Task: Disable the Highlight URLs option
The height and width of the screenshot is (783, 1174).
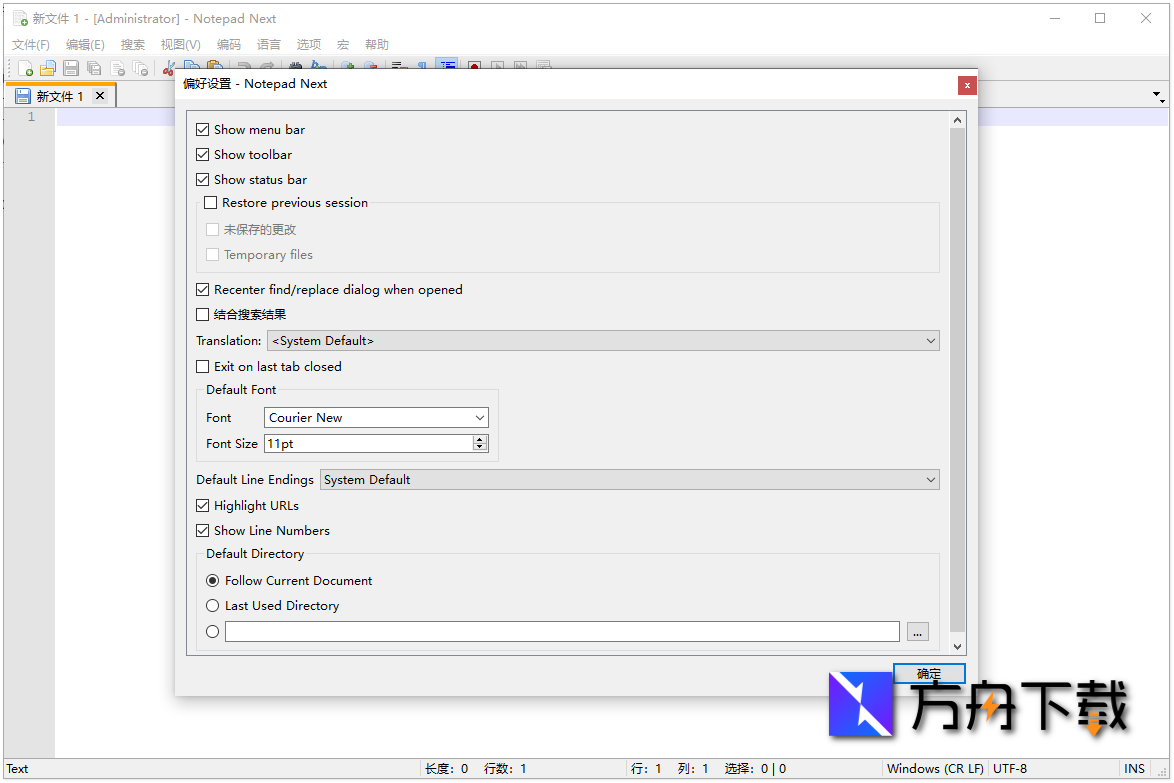Action: click(203, 506)
